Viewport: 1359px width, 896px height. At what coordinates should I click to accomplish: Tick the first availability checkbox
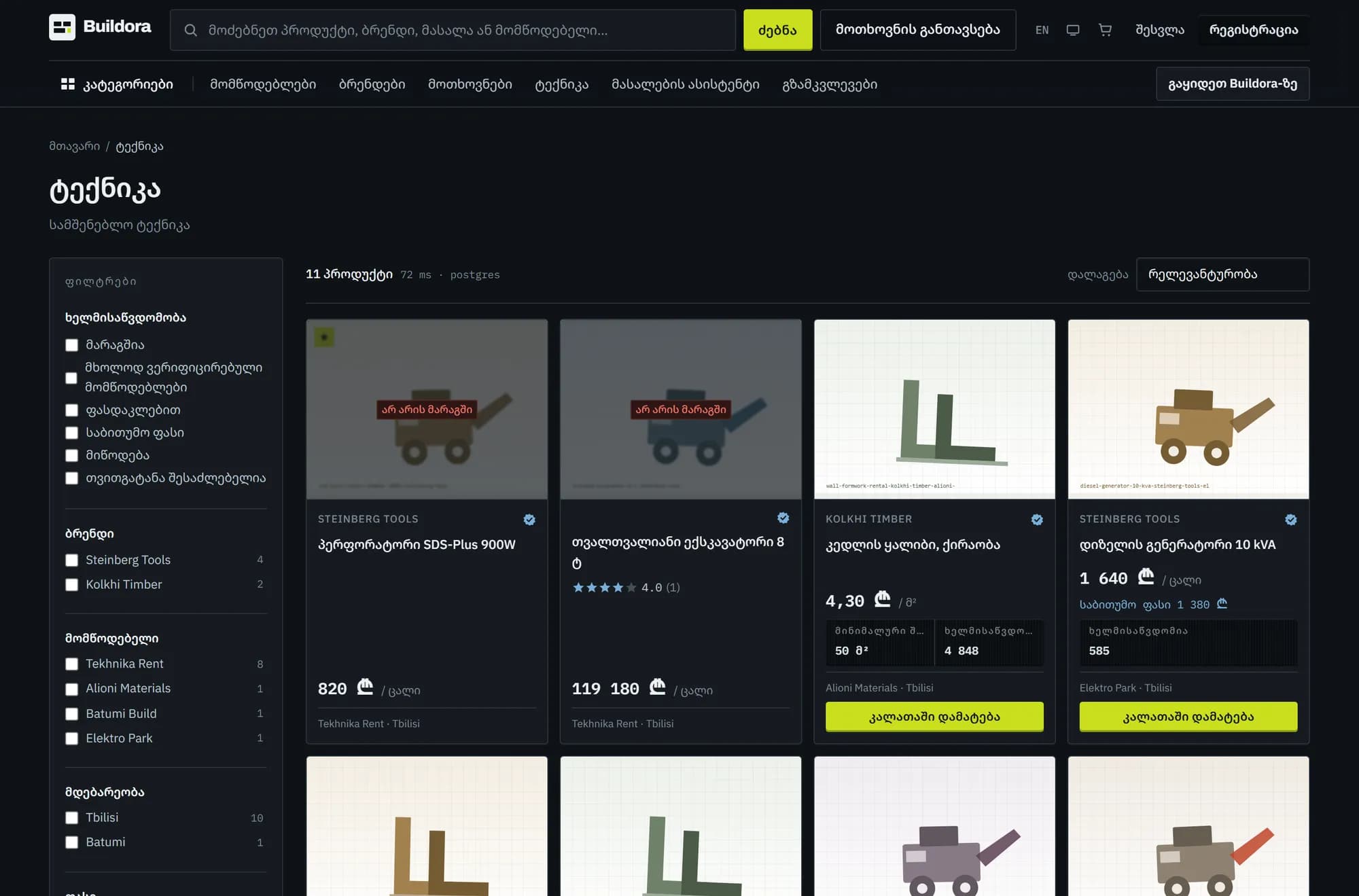tap(71, 345)
